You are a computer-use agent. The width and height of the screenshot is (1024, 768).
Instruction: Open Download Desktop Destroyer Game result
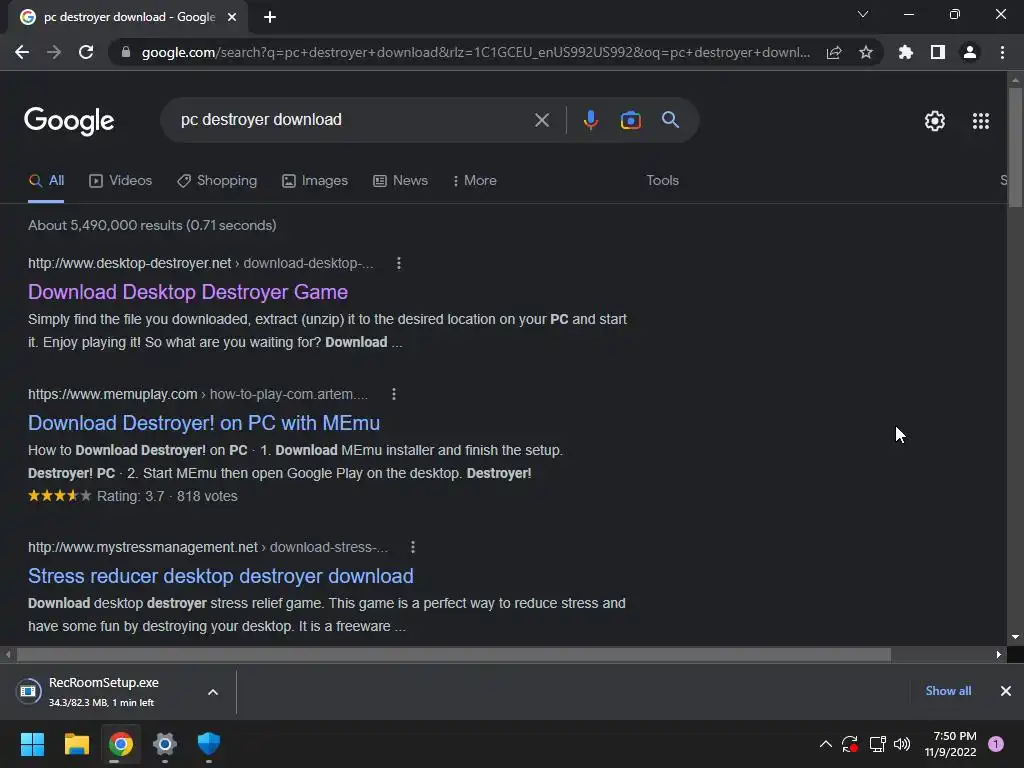(x=188, y=292)
